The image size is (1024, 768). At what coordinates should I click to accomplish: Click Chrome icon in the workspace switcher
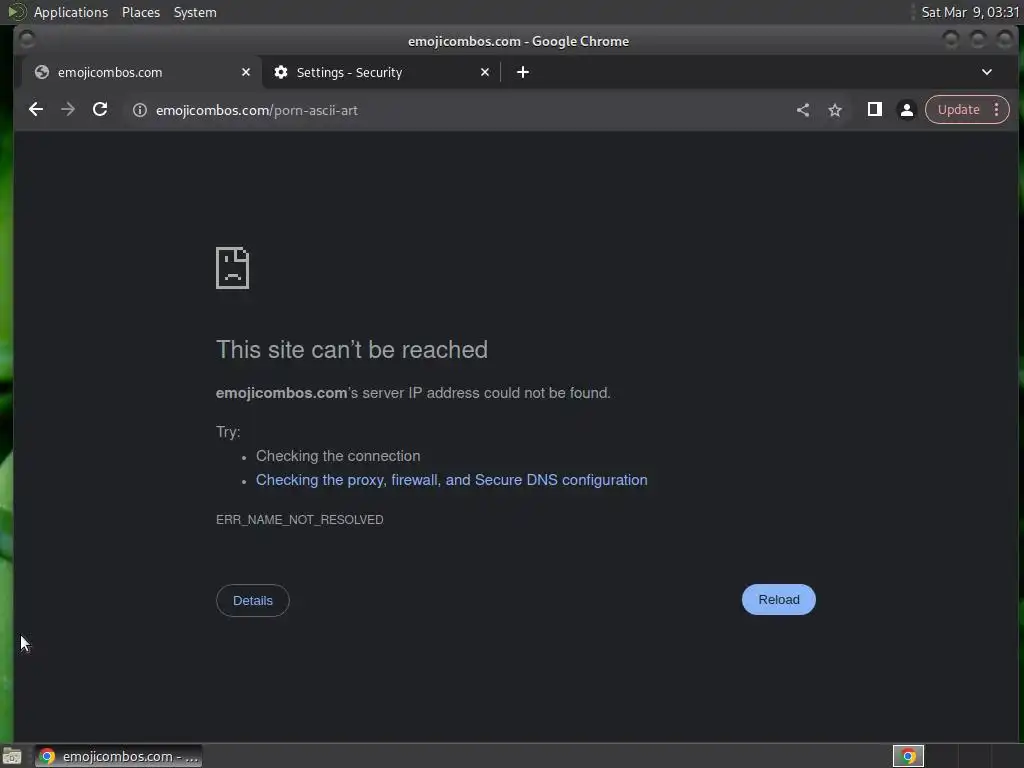pyautogui.click(x=908, y=756)
